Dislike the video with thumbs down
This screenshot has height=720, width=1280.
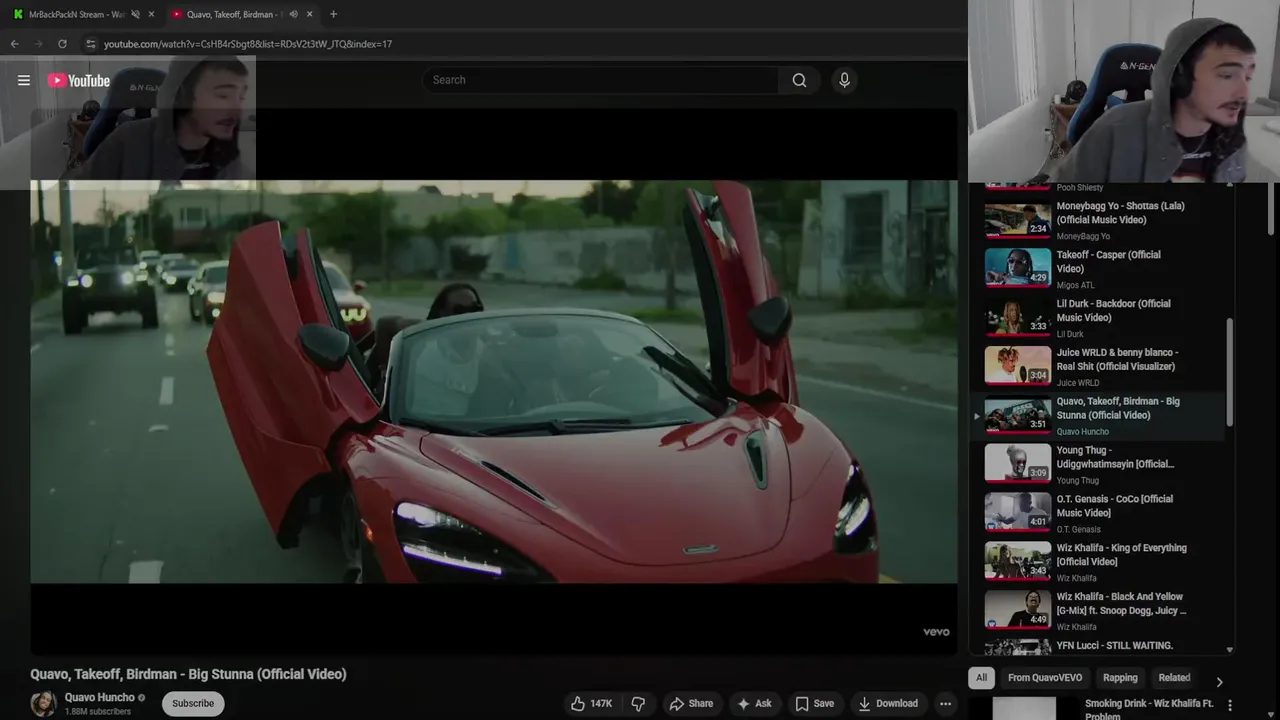click(638, 703)
